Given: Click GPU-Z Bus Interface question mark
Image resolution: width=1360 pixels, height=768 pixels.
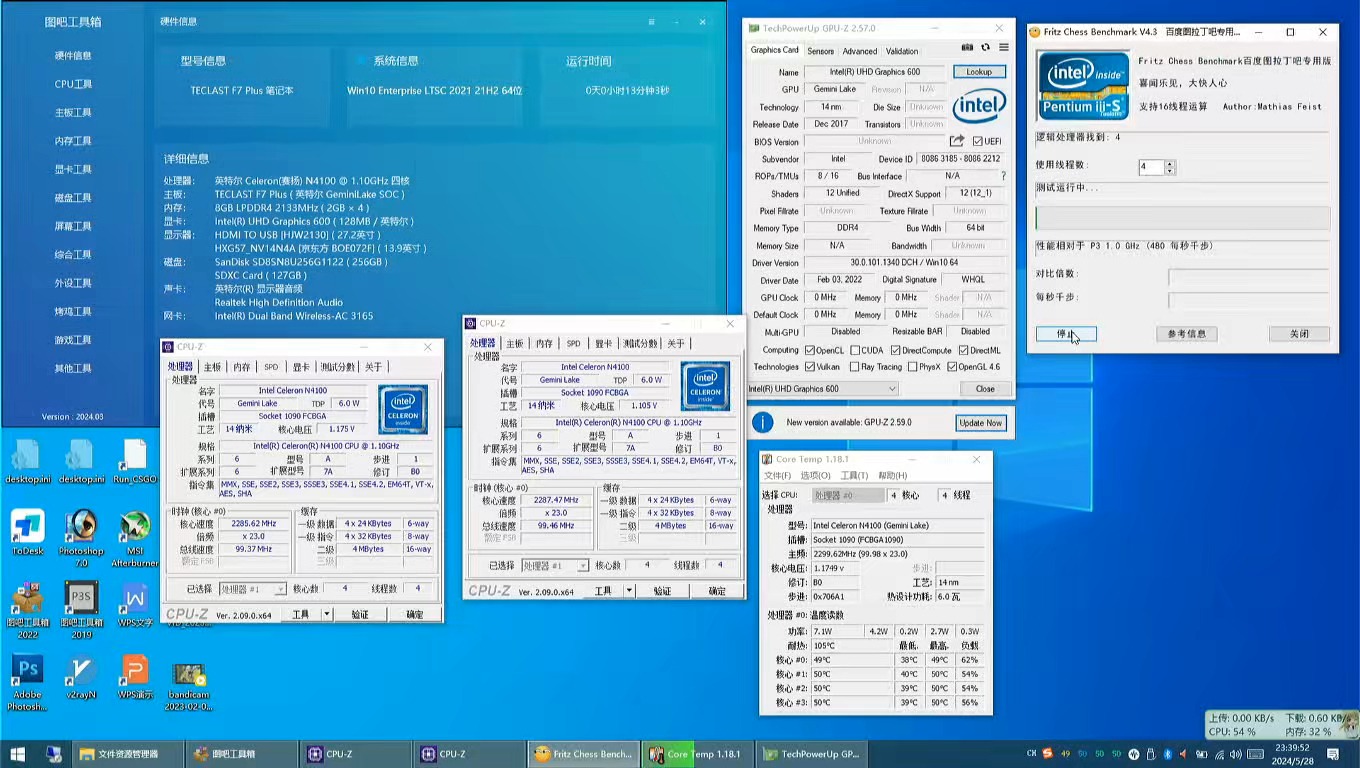Looking at the screenshot, I should tap(1003, 176).
